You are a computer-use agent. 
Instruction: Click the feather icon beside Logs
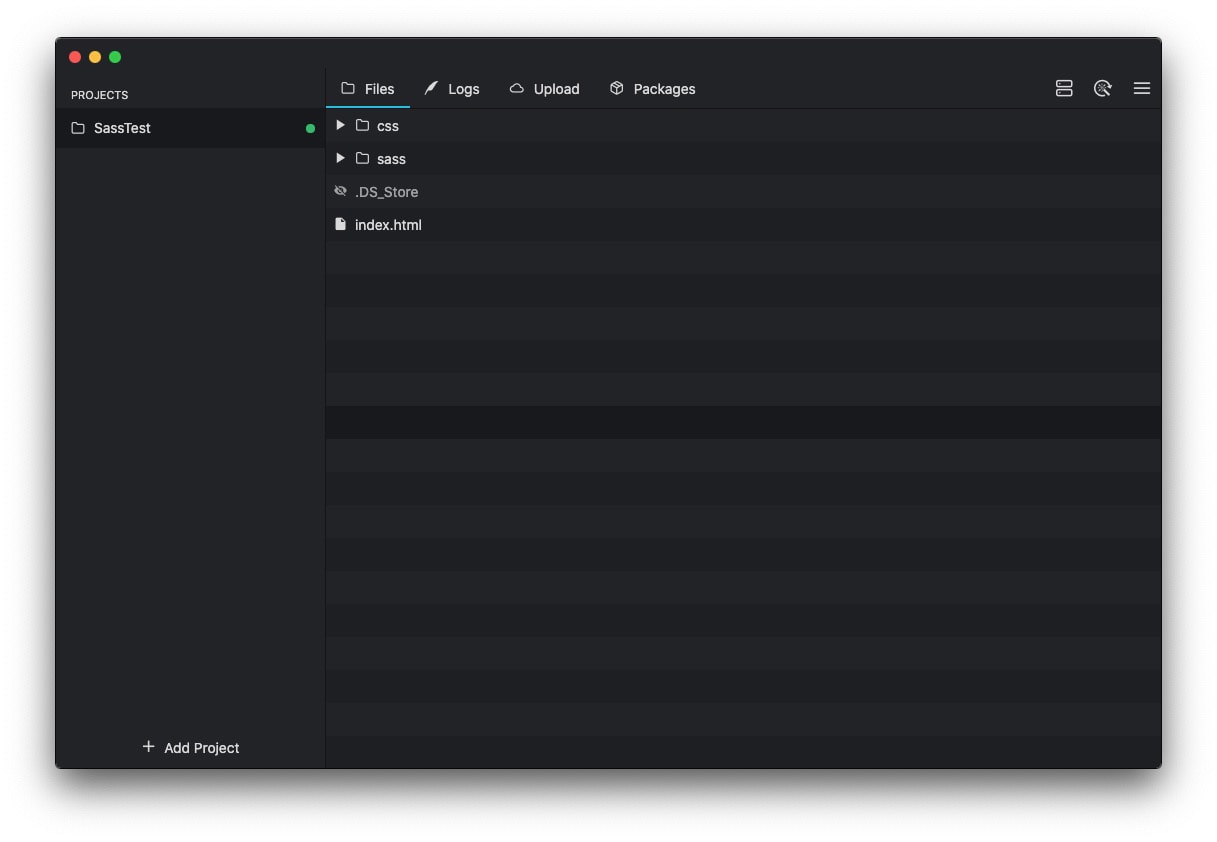point(431,88)
